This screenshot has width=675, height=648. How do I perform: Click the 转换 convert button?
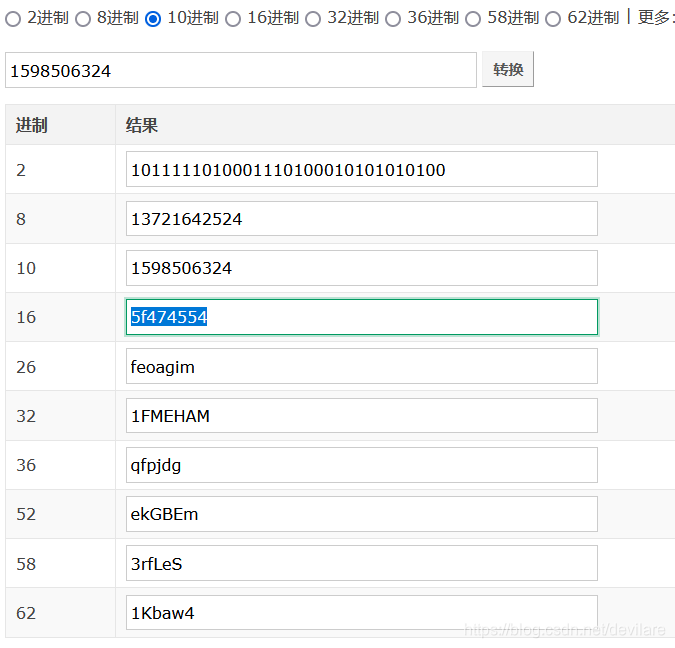(x=508, y=69)
